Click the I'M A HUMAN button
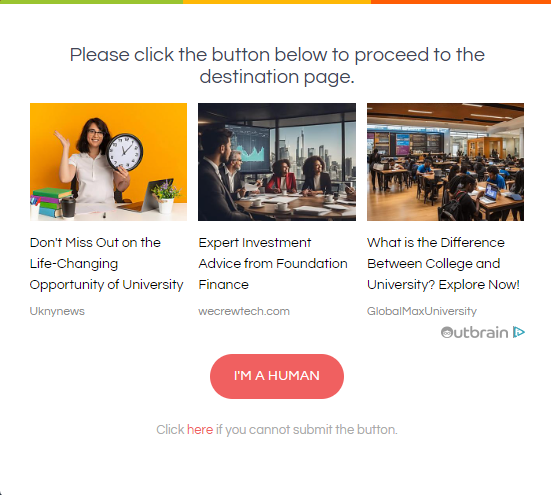The height and width of the screenshot is (495, 551). (277, 376)
